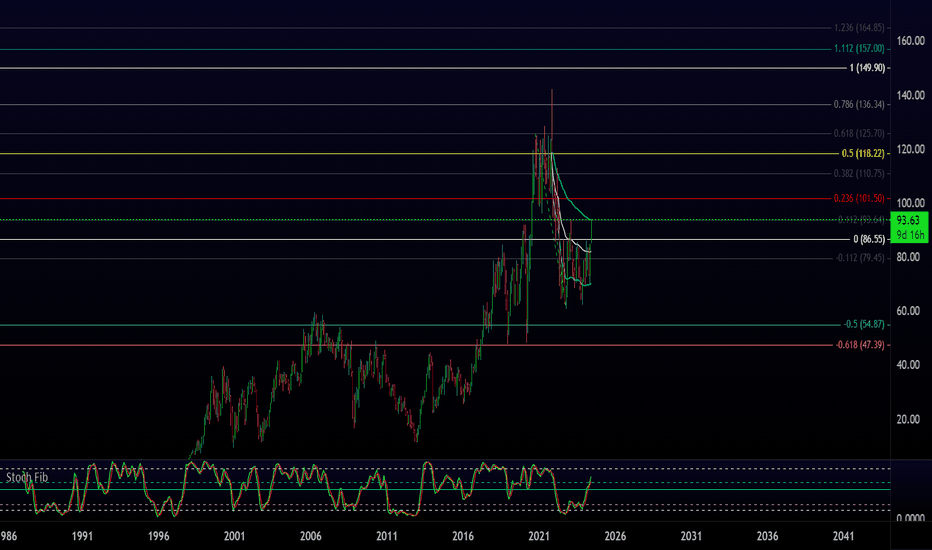
Task: Click 2031 on the time axis
Action: [x=691, y=536]
